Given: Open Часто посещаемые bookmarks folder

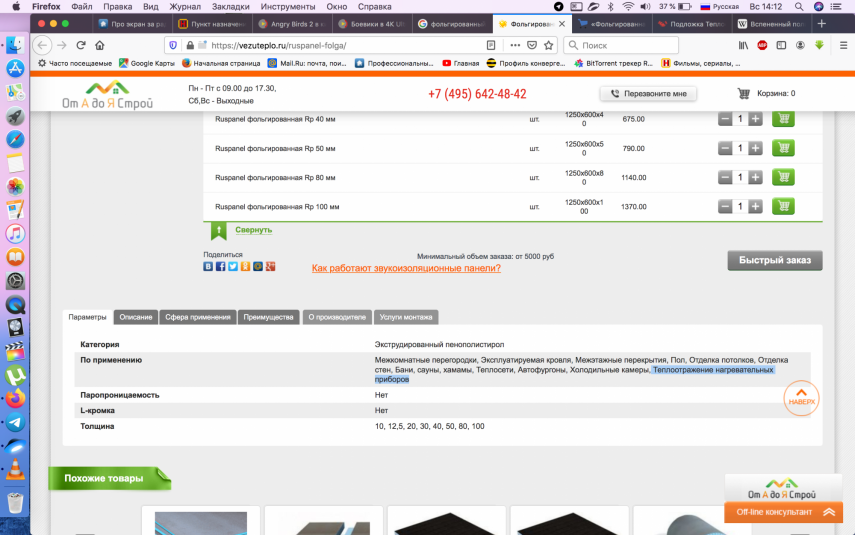Looking at the screenshot, I should point(75,63).
